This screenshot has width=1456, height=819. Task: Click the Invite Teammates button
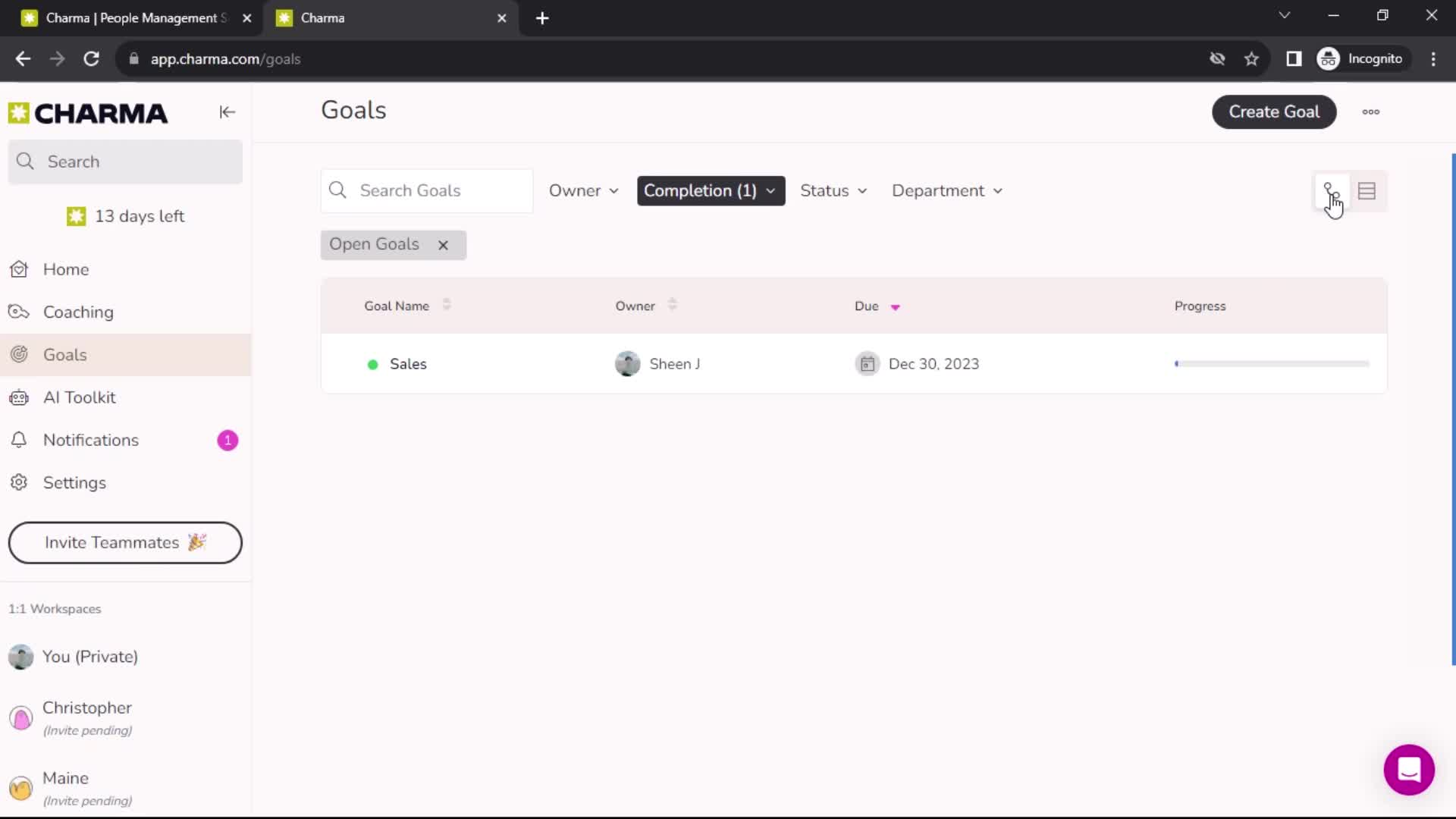coord(125,541)
